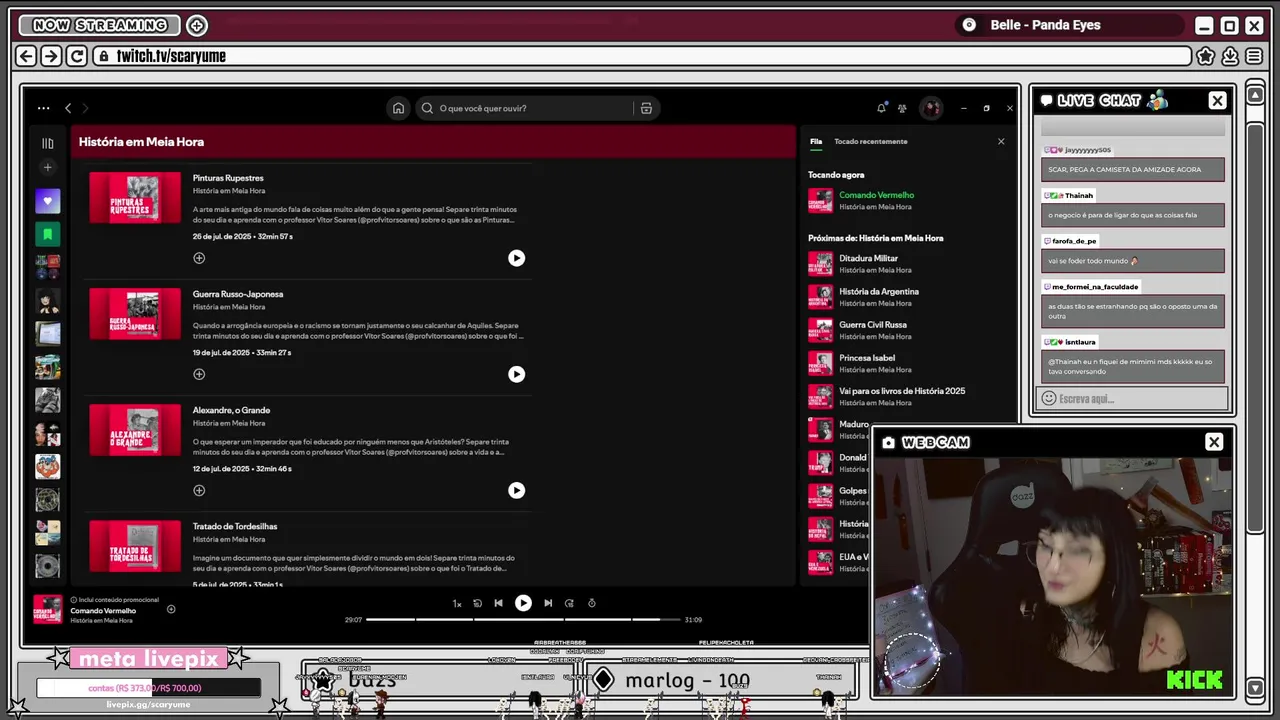Screen dimensions: 1280x720
Task: Reload the browser page
Action: click(x=76, y=56)
